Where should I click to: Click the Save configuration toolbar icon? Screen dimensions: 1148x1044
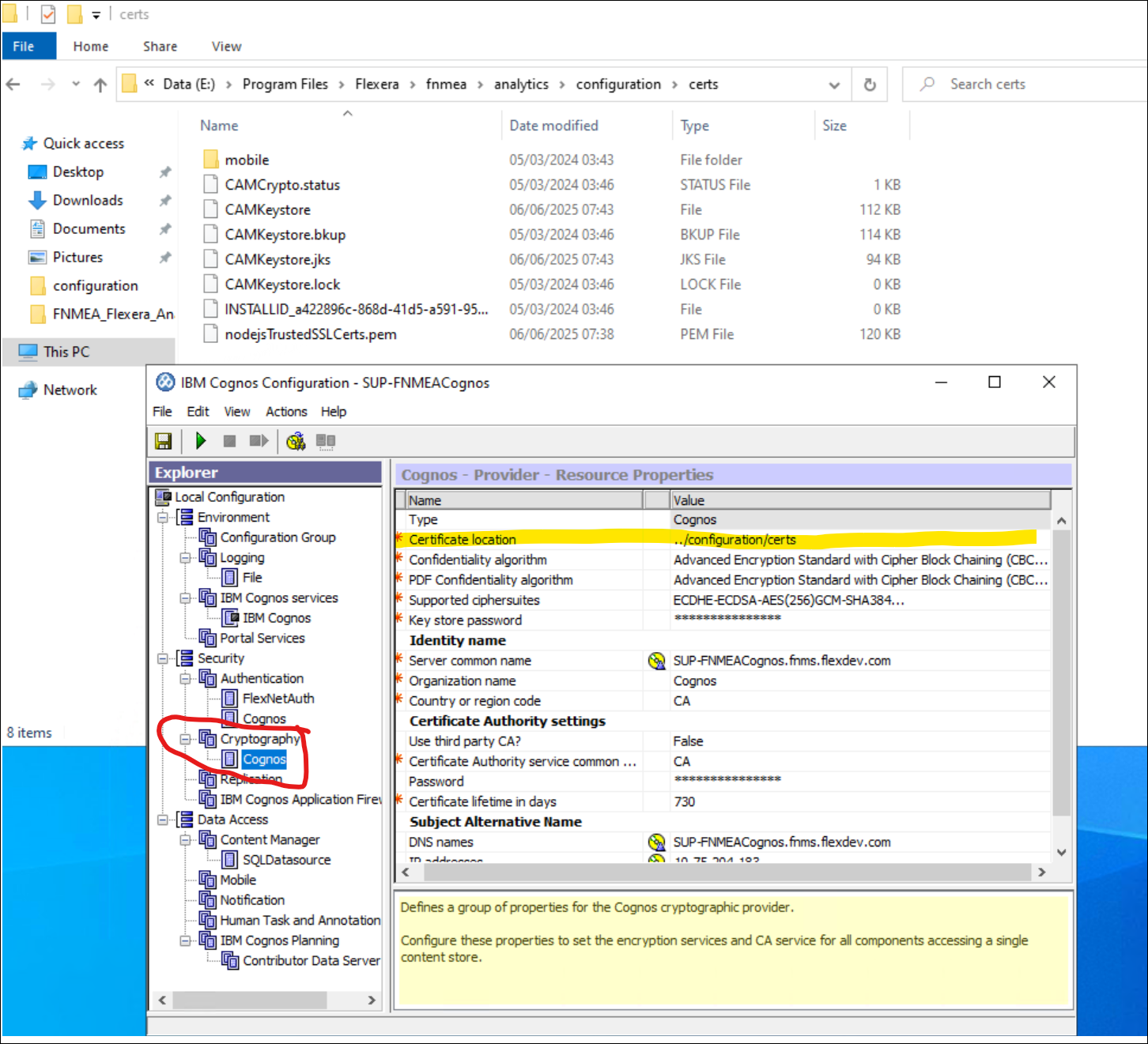click(164, 441)
